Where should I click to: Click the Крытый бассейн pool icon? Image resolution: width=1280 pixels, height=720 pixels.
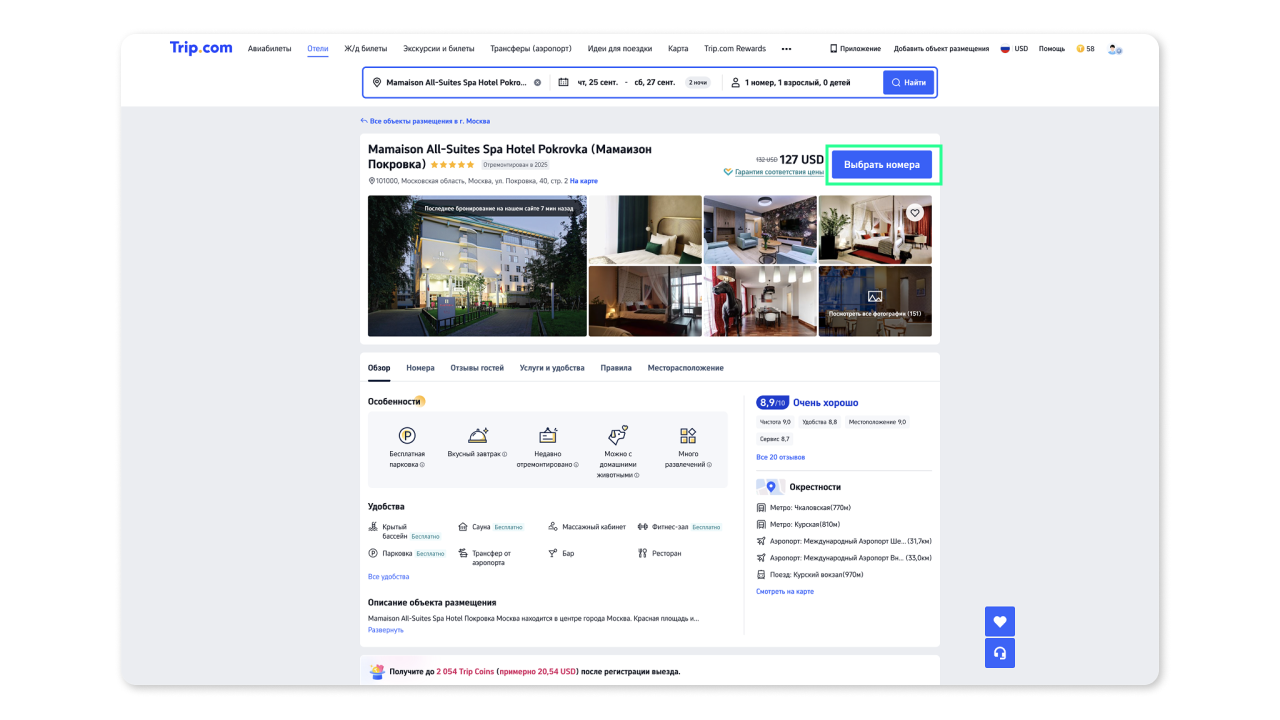[373, 526]
